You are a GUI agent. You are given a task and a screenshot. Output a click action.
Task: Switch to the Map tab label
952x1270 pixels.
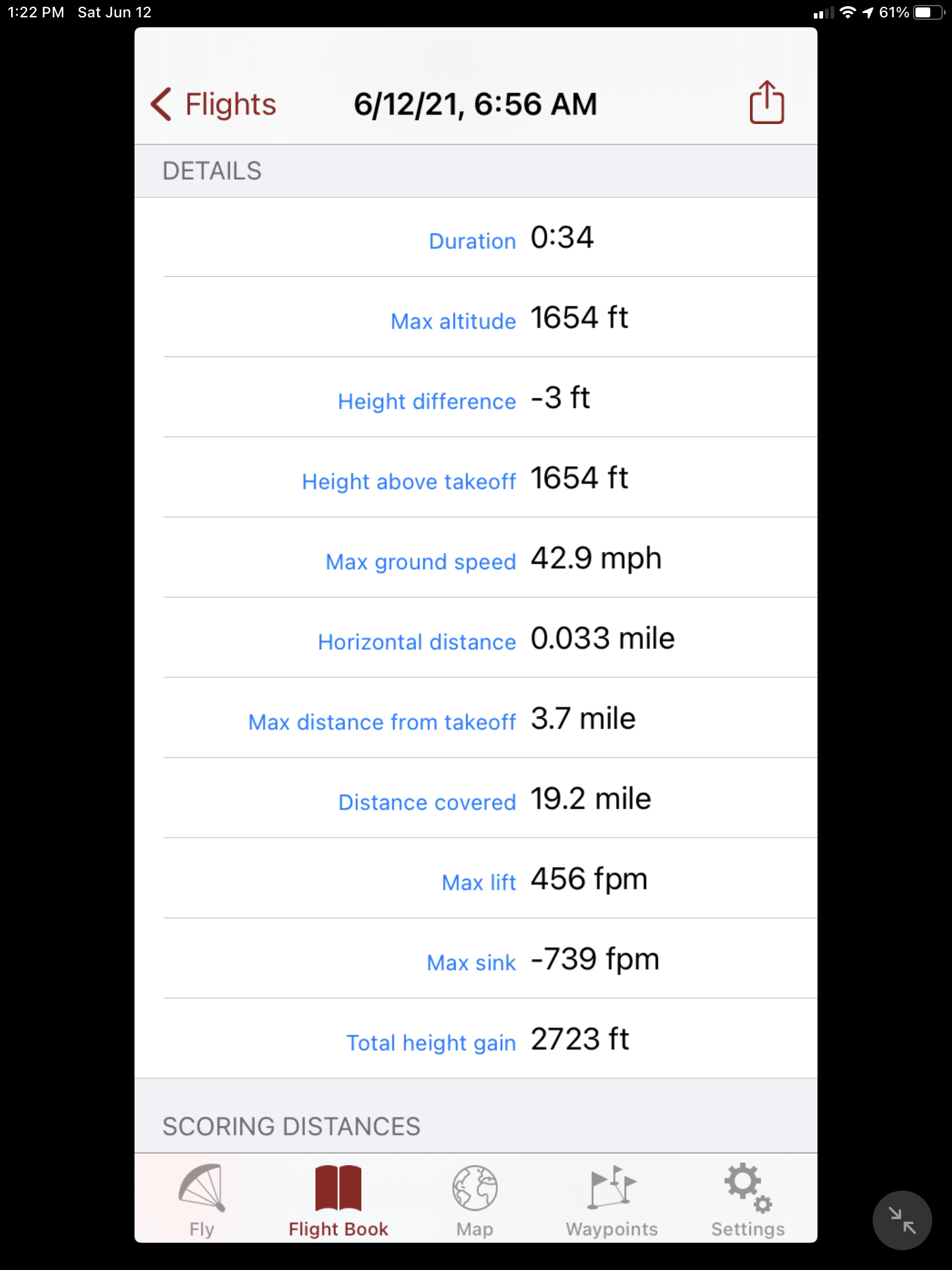(475, 1229)
